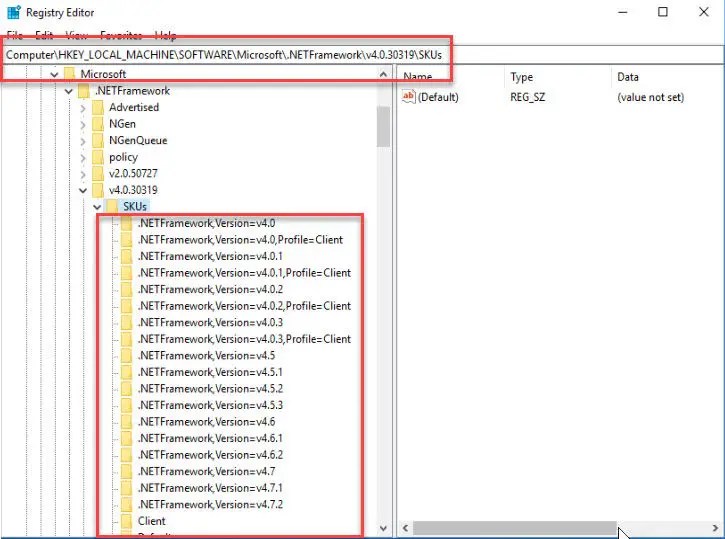Open the Edit menu
This screenshot has height=539, width=725.
tap(44, 35)
